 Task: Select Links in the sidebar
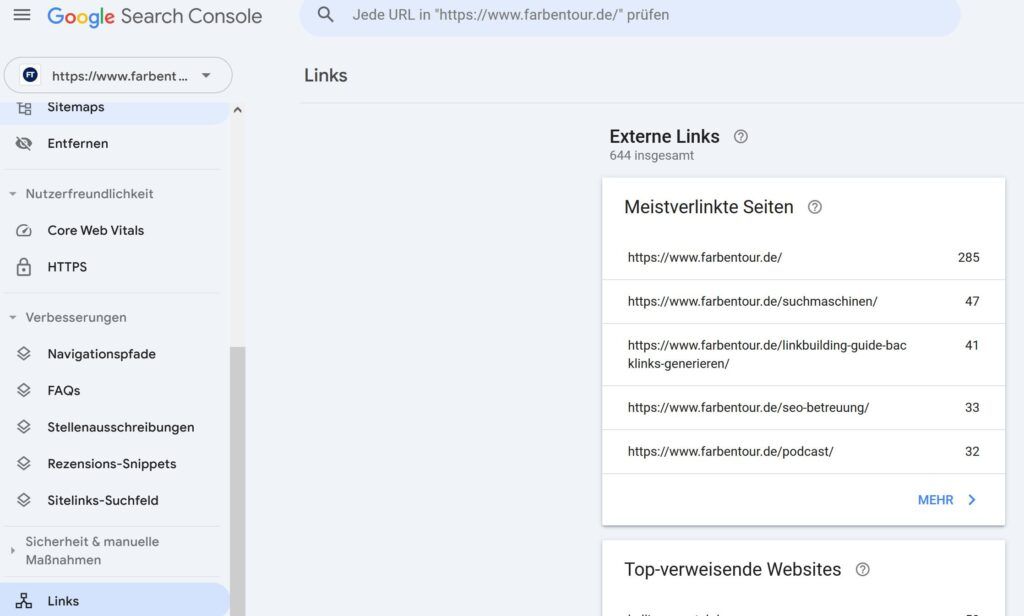pos(115,600)
